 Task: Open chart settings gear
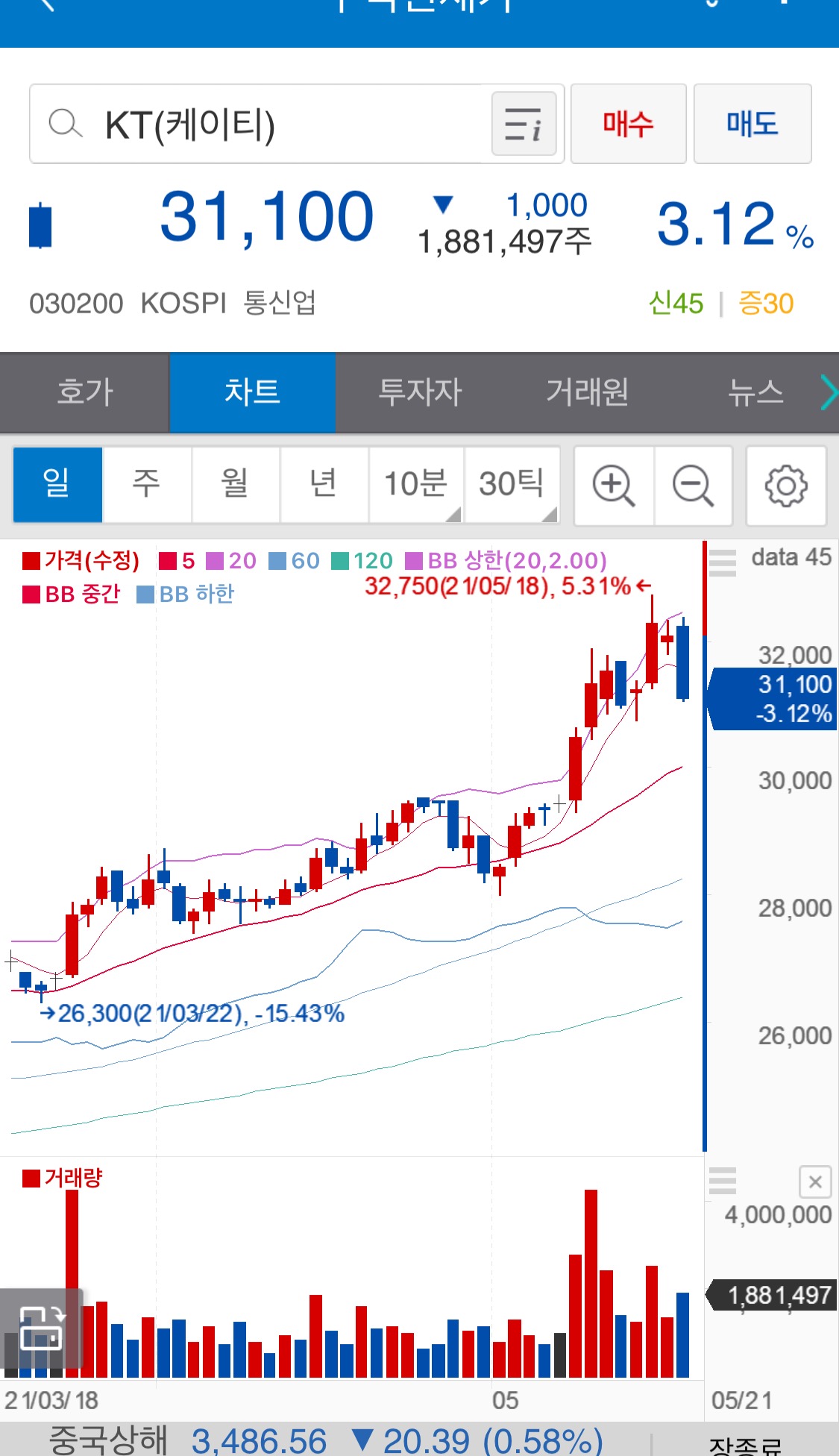coord(786,486)
